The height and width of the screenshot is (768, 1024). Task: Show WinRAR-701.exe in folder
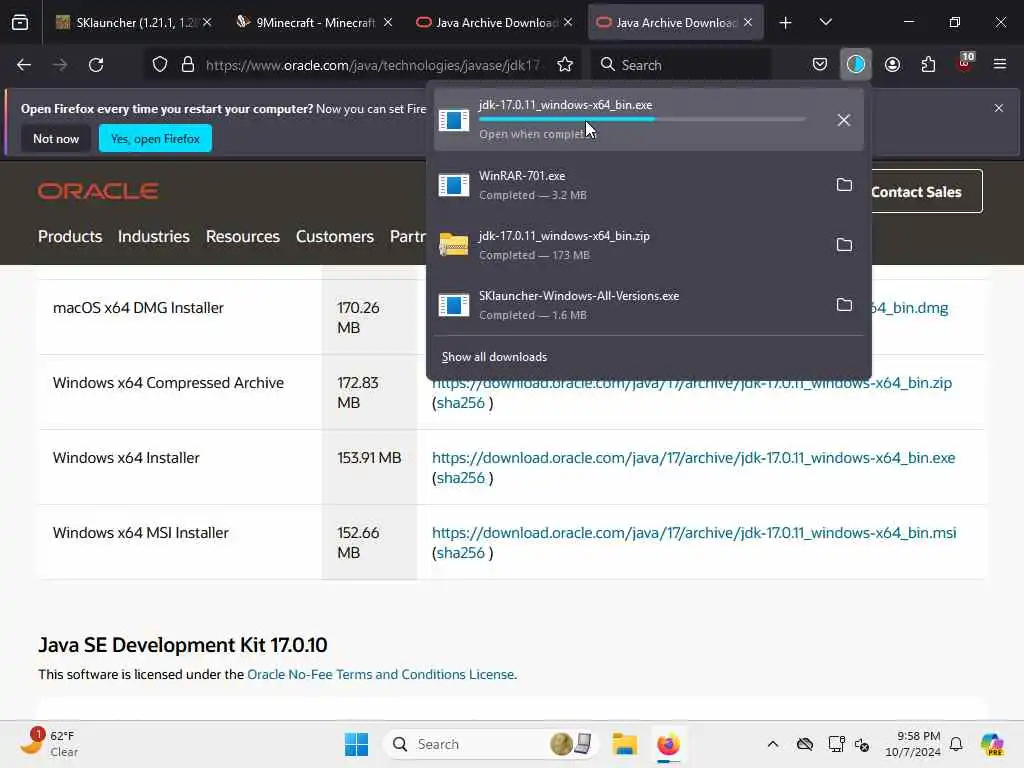(x=844, y=185)
